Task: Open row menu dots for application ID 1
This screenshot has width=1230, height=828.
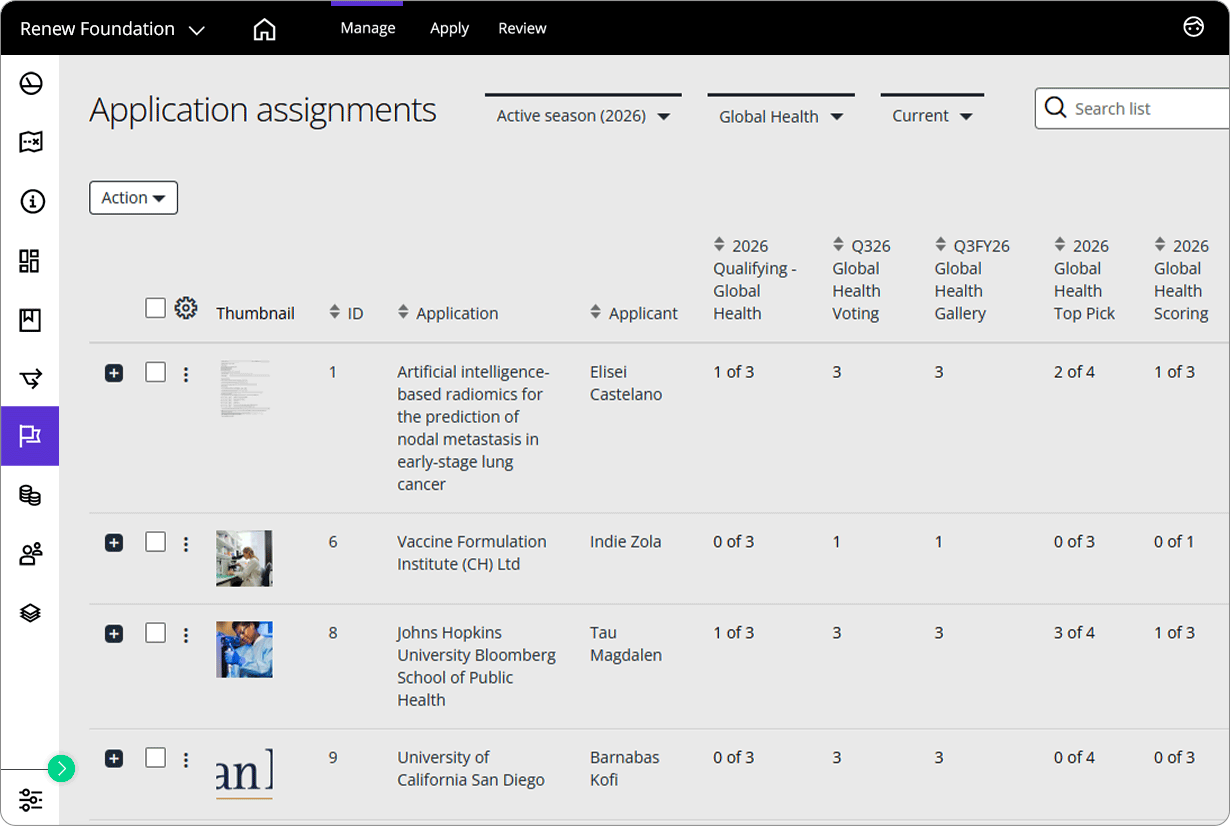Action: coord(186,374)
